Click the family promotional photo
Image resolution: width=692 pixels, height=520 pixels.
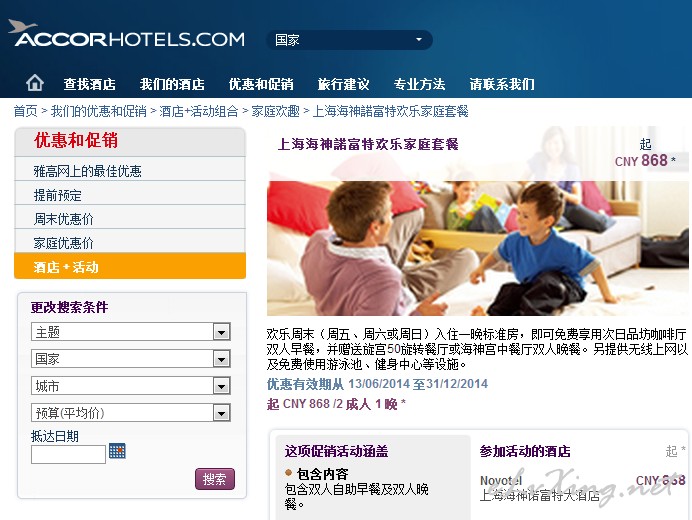(478, 248)
